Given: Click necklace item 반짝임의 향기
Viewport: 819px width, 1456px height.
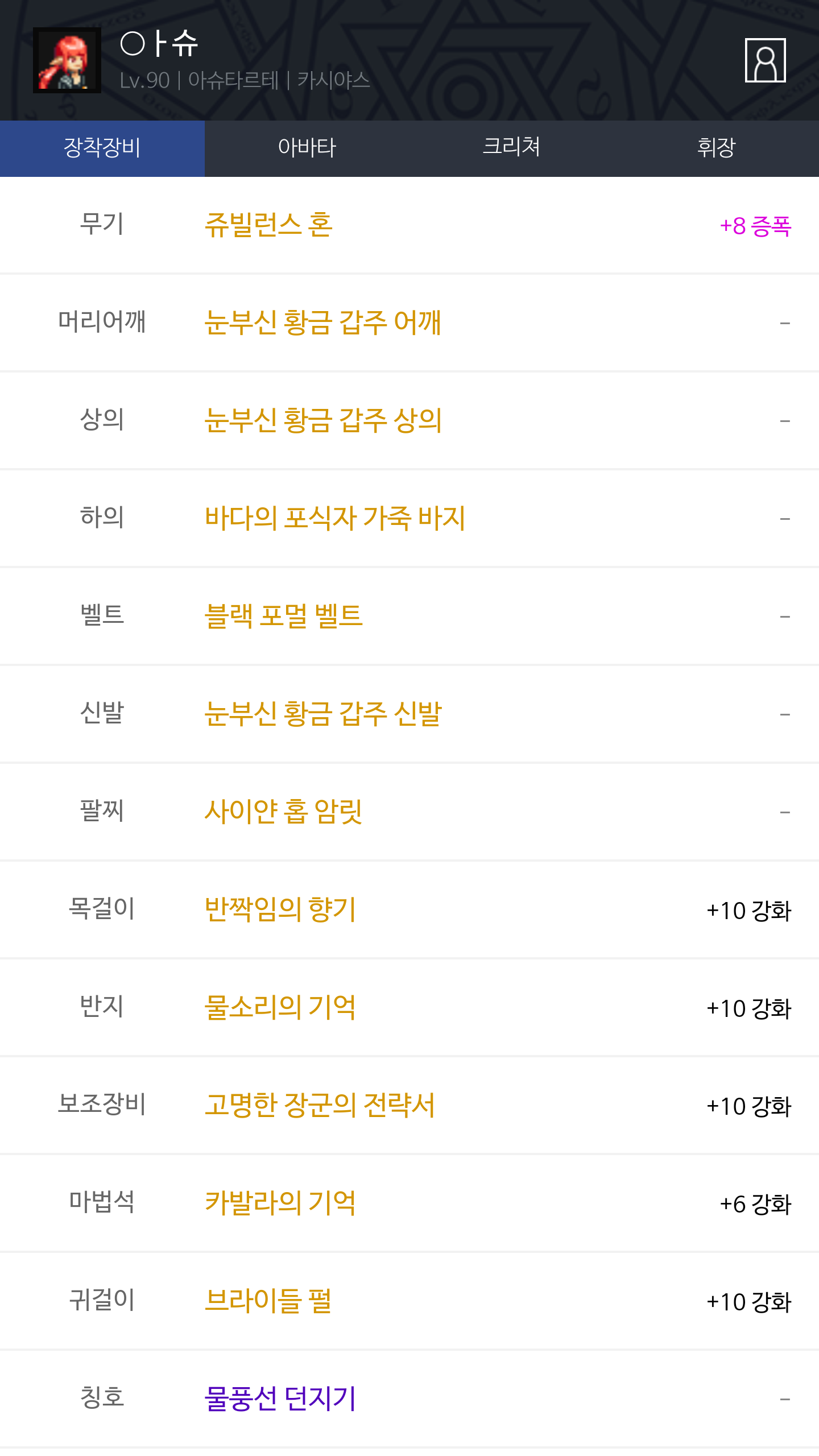Looking at the screenshot, I should pos(280,909).
